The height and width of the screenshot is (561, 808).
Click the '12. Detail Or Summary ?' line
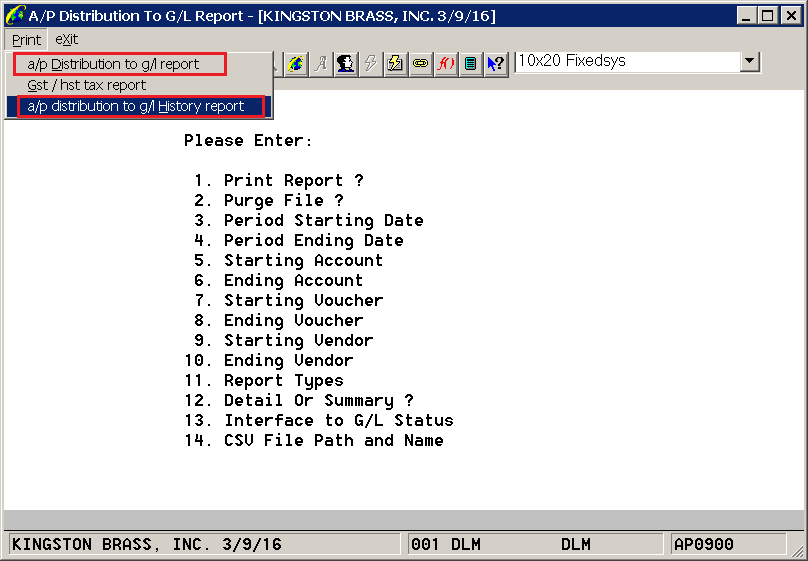[x=299, y=401]
